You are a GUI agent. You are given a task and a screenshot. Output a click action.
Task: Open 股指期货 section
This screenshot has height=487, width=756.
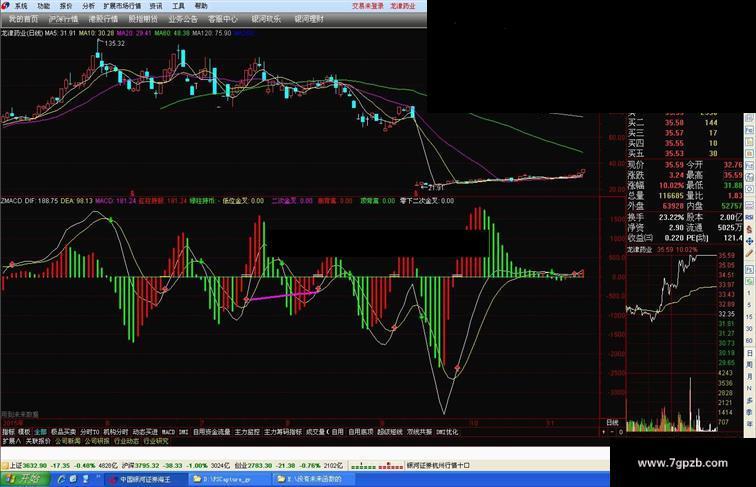click(143, 19)
